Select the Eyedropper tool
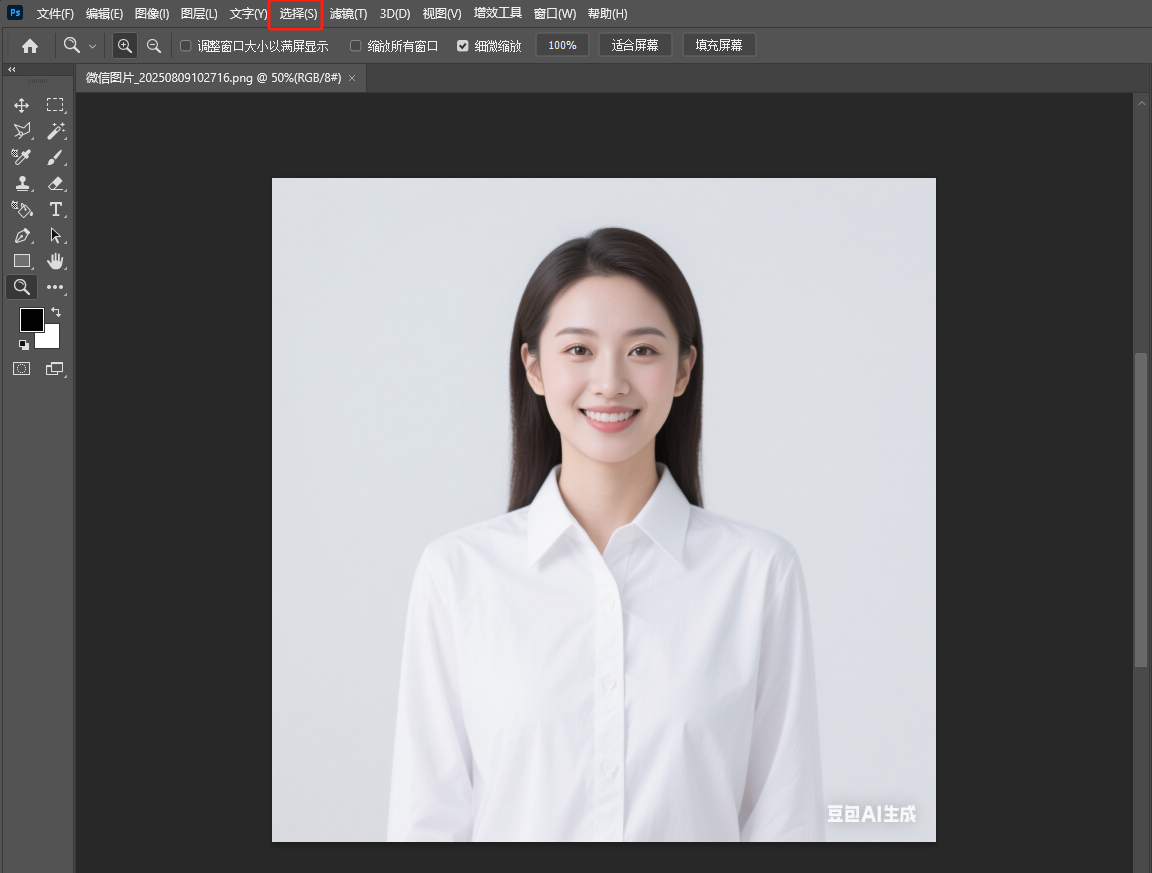This screenshot has width=1152, height=873. tap(21, 157)
